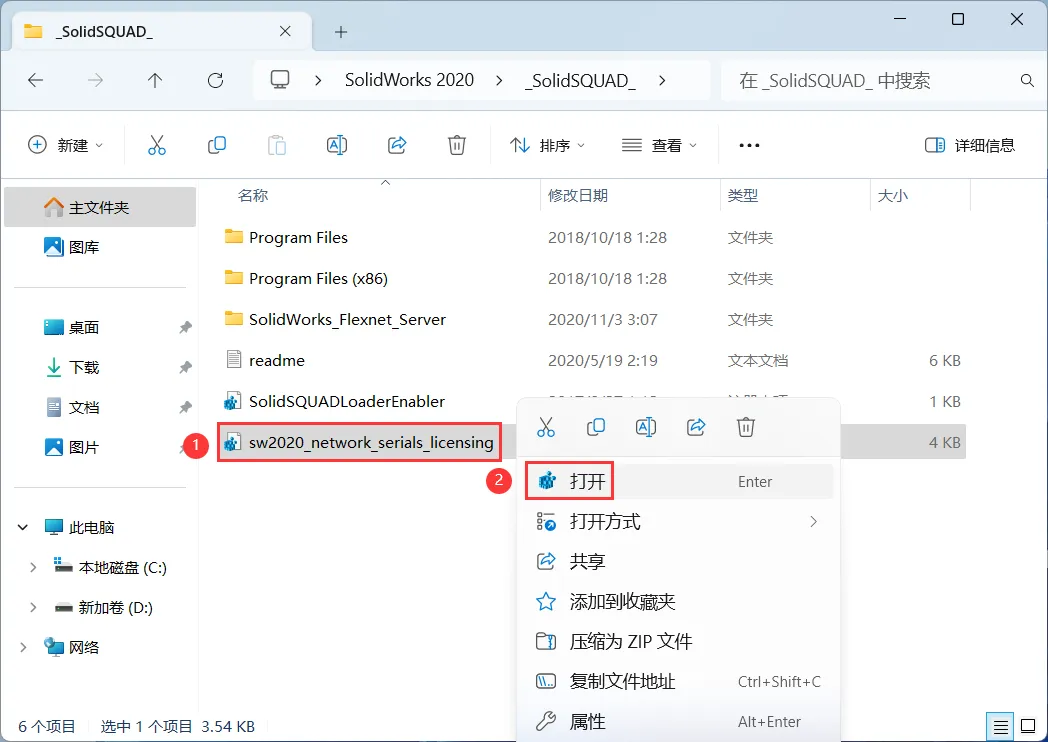Choose 共享 in context menu
The width and height of the screenshot is (1048, 742).
(678, 562)
